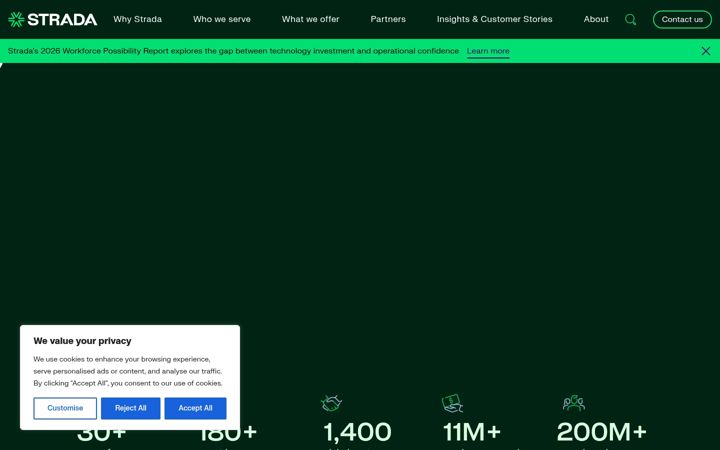
Task: Click the money-in-hand icon above 11M+
Action: [x=452, y=403]
